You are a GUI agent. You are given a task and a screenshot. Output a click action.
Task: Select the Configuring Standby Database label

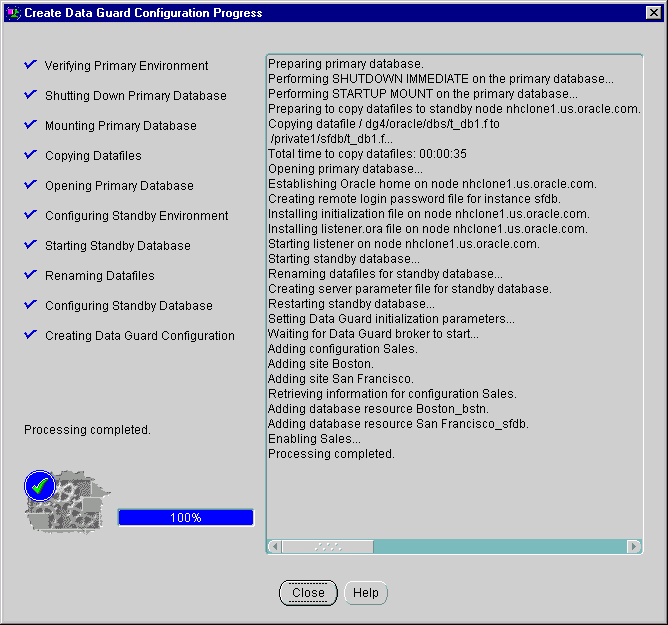coord(129,306)
